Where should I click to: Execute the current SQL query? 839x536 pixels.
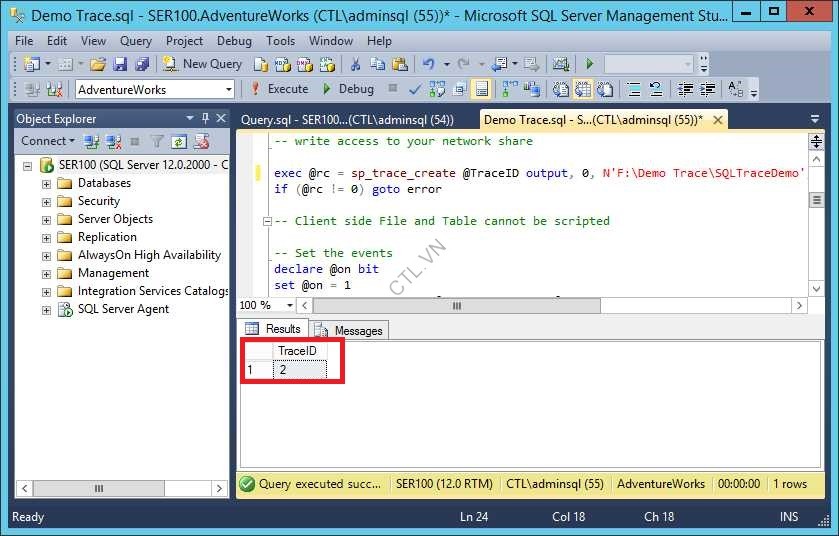coord(279,89)
